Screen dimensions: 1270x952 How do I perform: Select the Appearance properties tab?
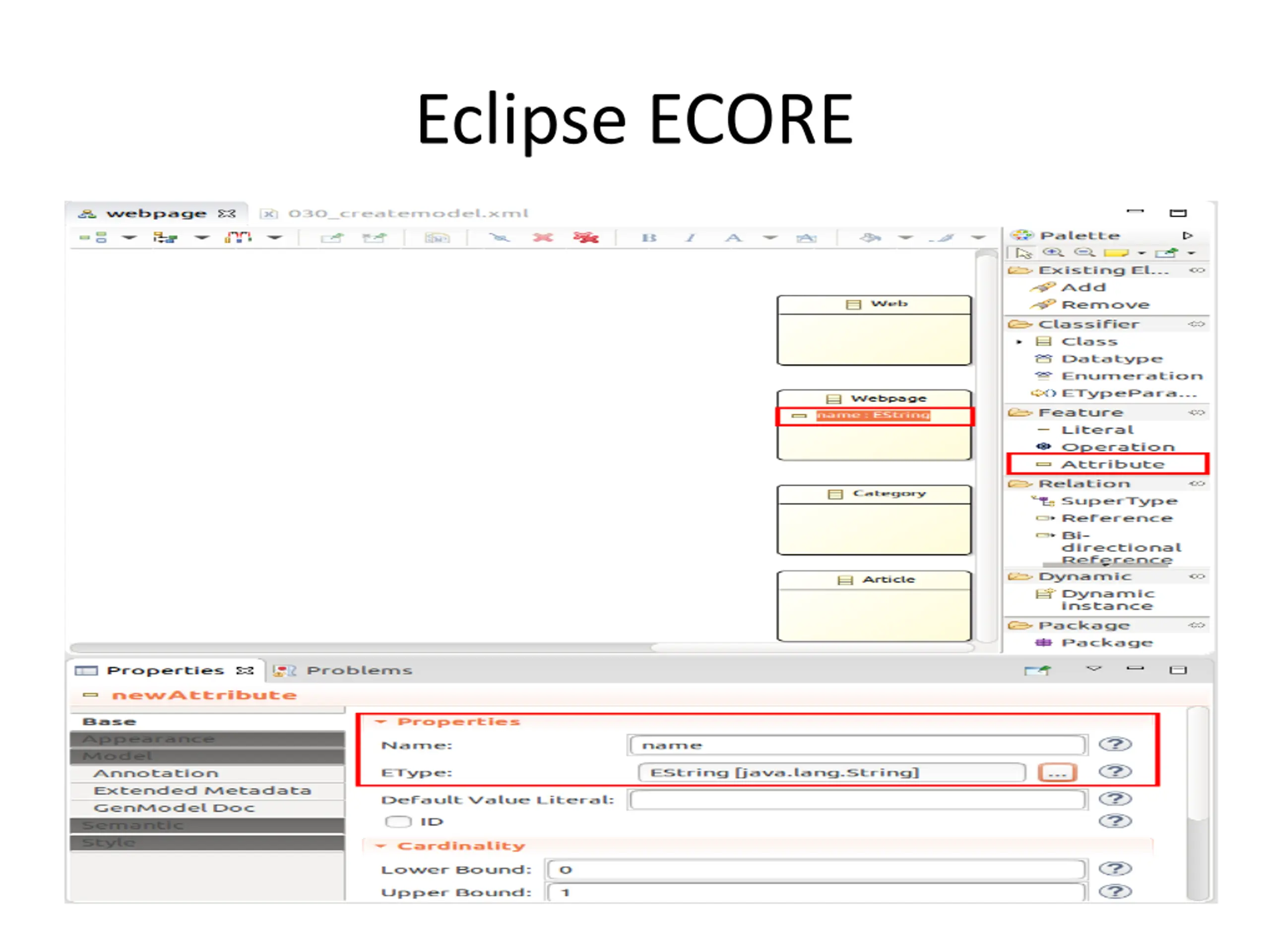click(x=207, y=739)
